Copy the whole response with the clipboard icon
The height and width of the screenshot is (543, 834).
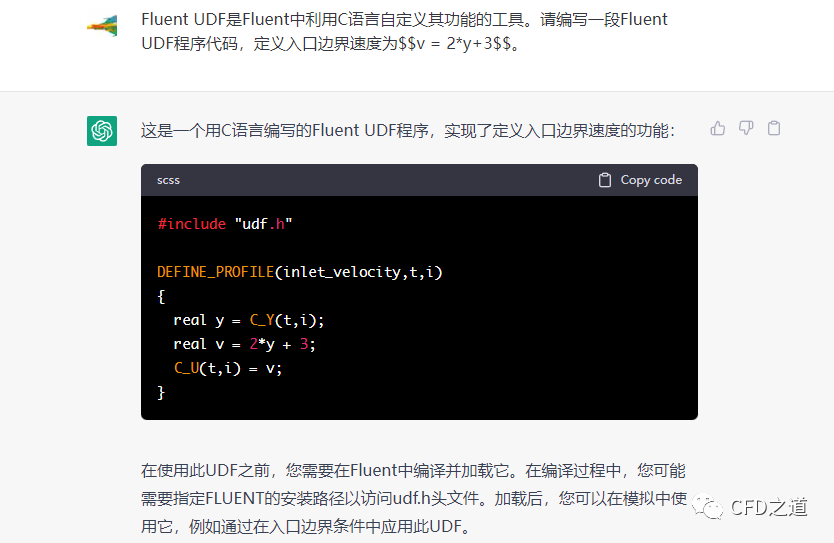point(774,128)
